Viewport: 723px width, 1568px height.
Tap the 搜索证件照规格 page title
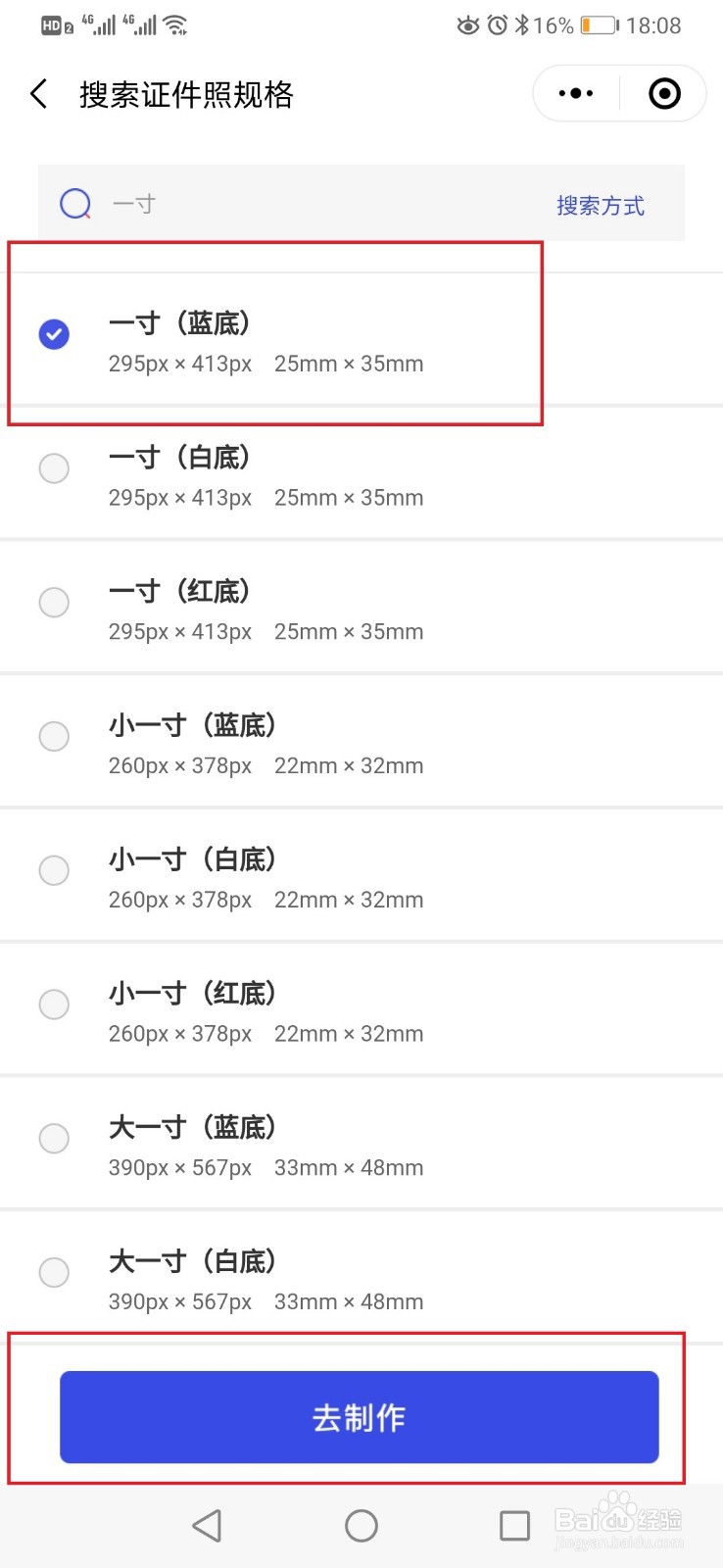click(186, 94)
